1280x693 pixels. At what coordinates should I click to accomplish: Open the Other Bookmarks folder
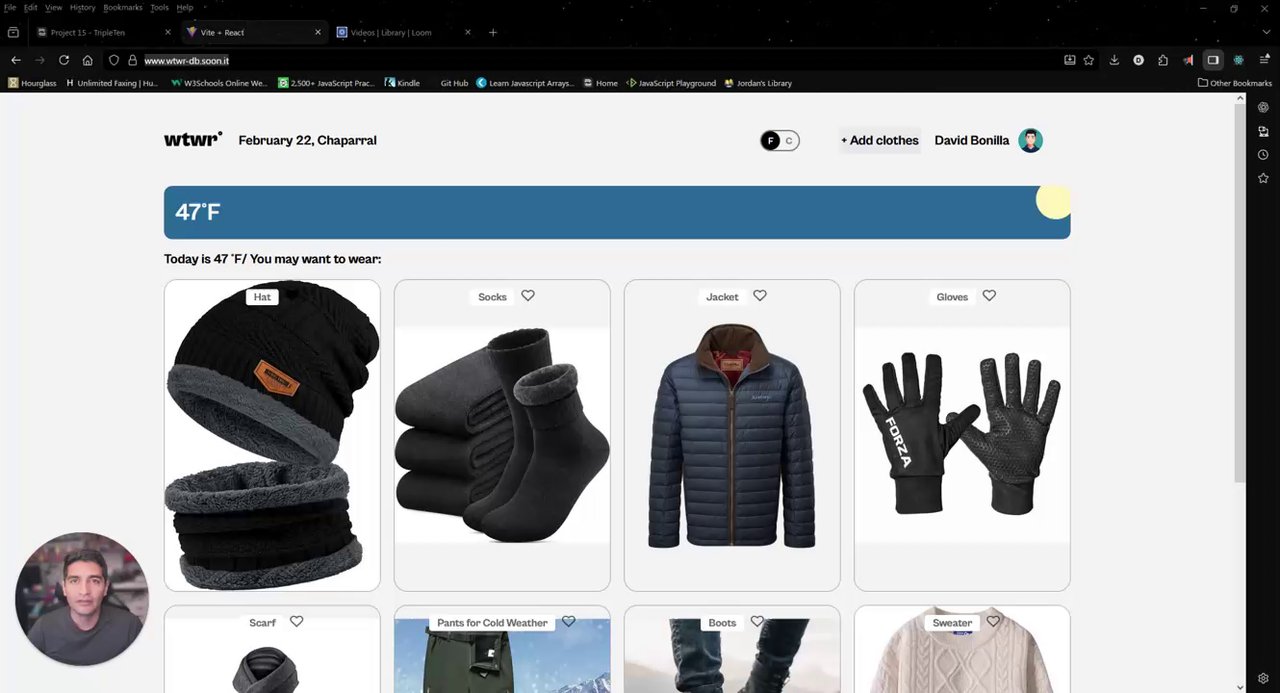pos(1235,83)
